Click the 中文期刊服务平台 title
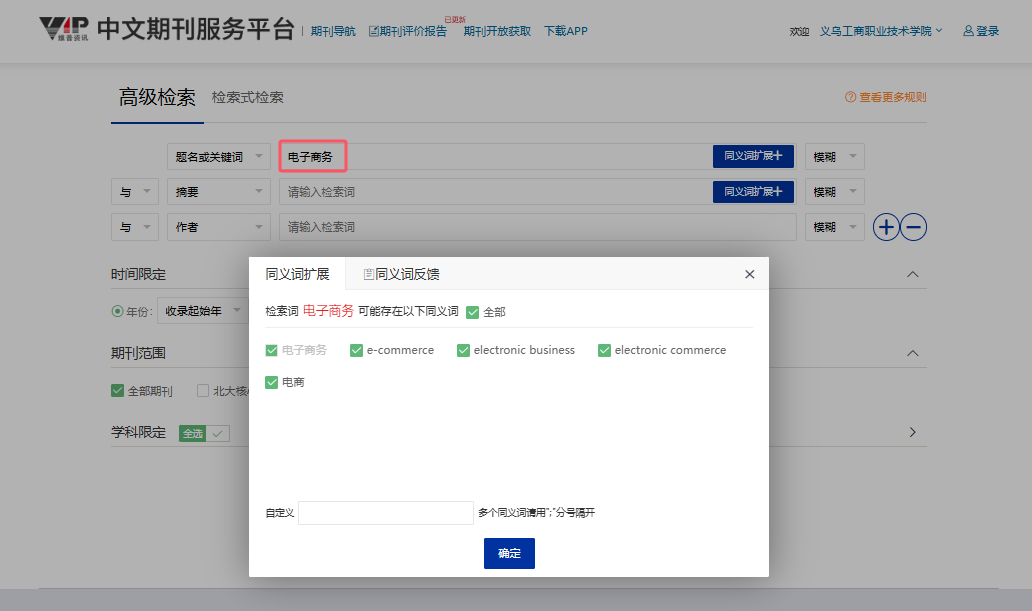Image resolution: width=1032 pixels, height=611 pixels. (x=195, y=30)
